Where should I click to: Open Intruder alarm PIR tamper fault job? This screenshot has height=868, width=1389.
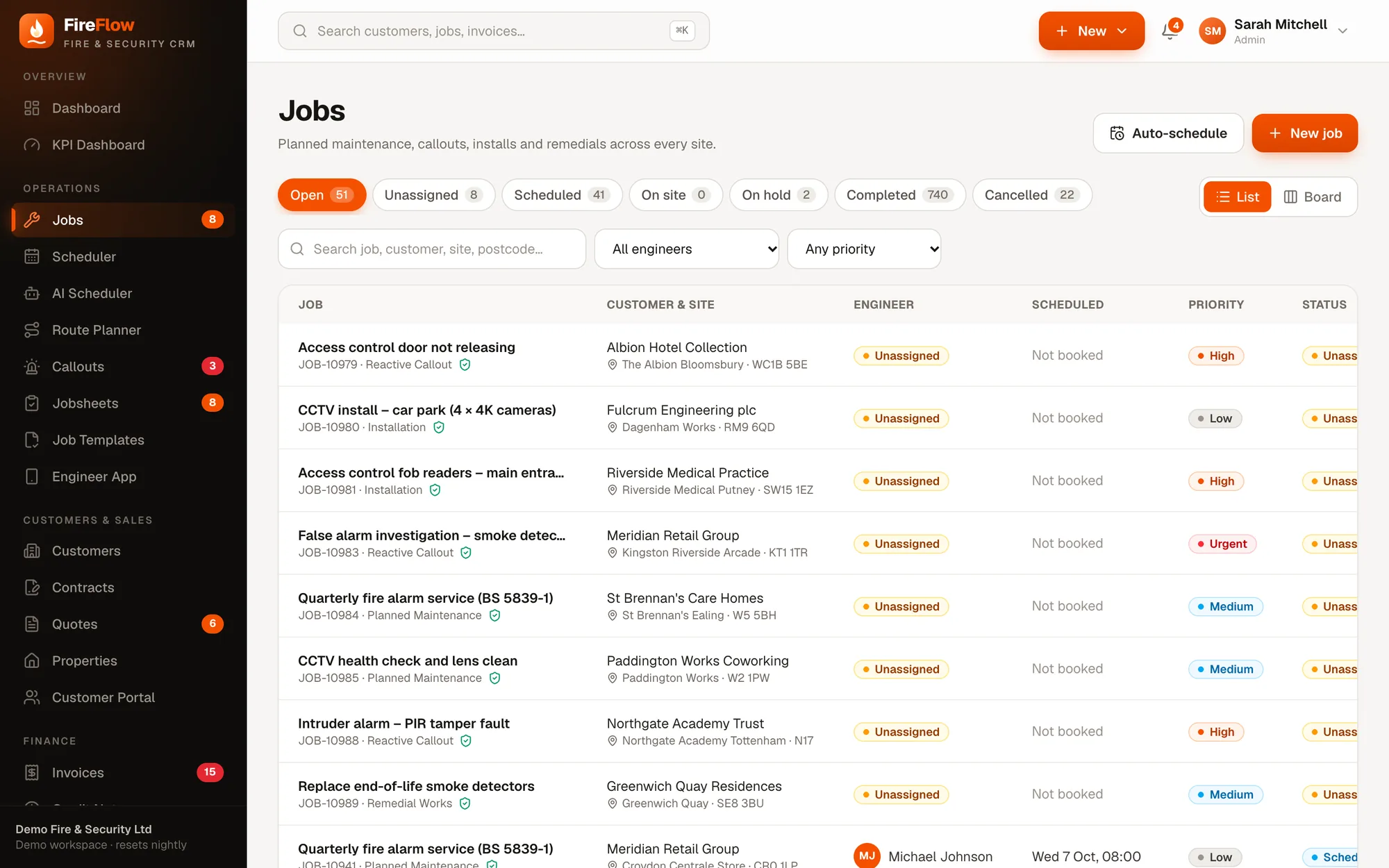(x=404, y=724)
